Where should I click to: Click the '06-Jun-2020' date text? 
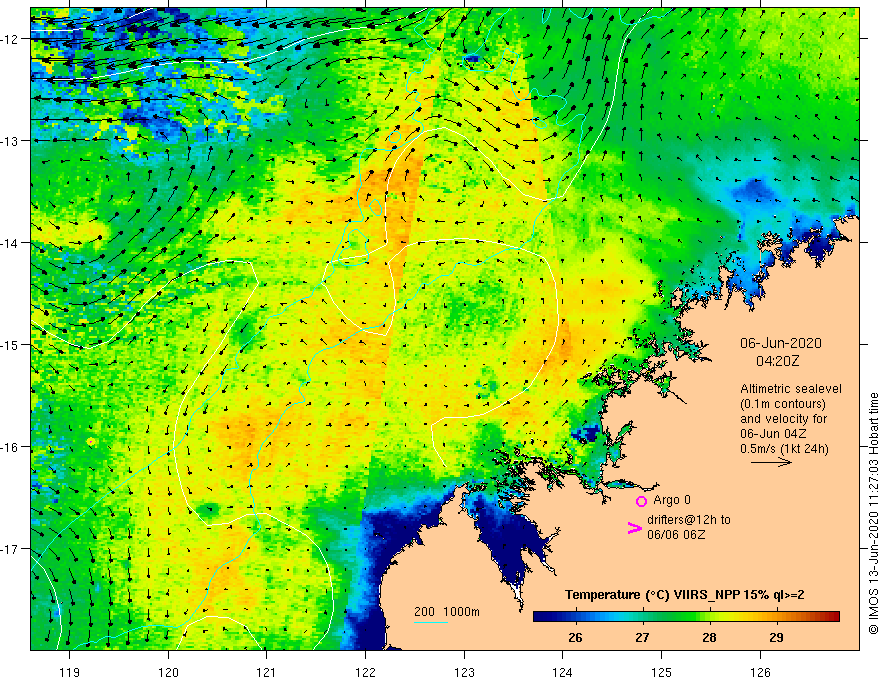point(780,343)
